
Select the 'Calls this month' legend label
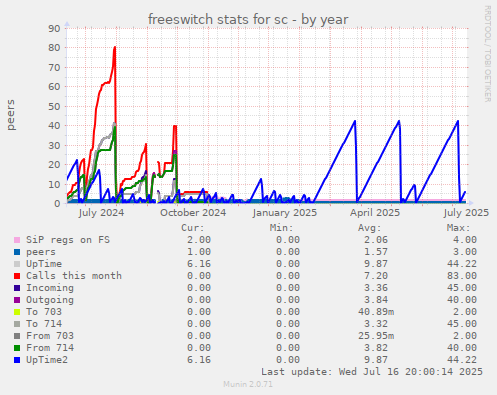[74, 276]
